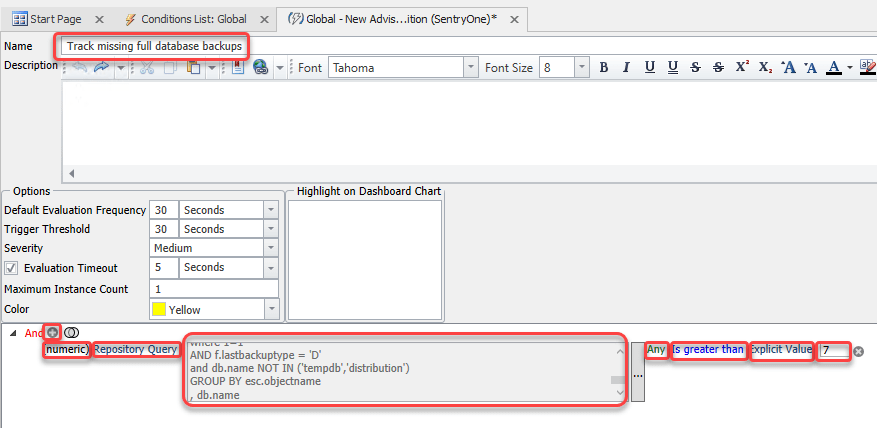Image resolution: width=877 pixels, height=428 pixels.
Task: Click the add condition plus icon next to And
Action: pos(52,332)
